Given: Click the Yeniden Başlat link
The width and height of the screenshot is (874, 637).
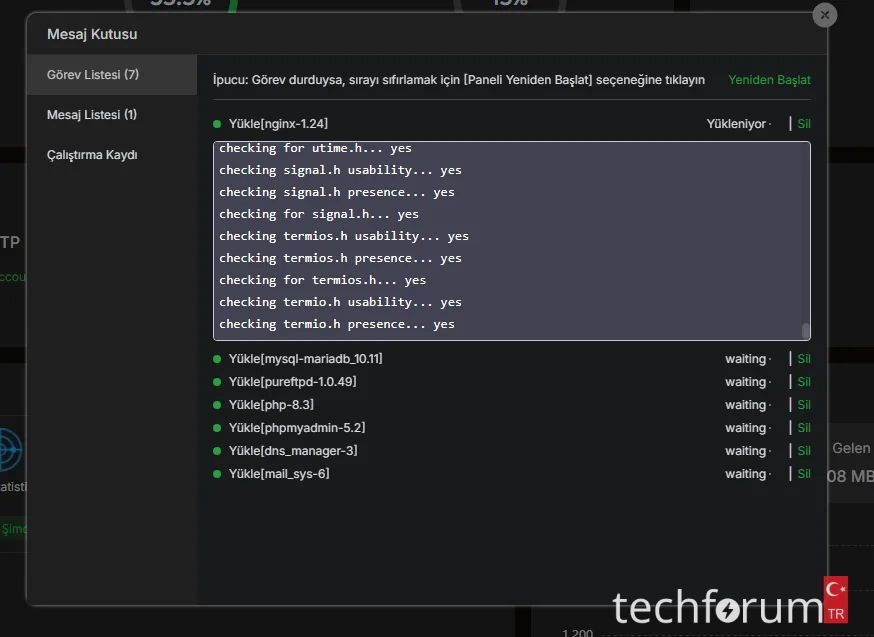Looking at the screenshot, I should pyautogui.click(x=769, y=80).
